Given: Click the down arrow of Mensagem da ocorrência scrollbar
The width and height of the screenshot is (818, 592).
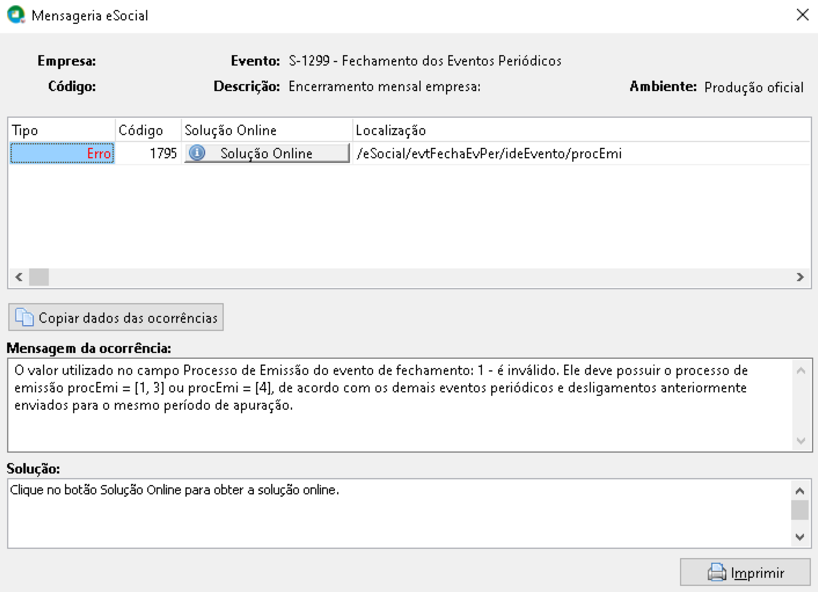Looking at the screenshot, I should coord(801,441).
